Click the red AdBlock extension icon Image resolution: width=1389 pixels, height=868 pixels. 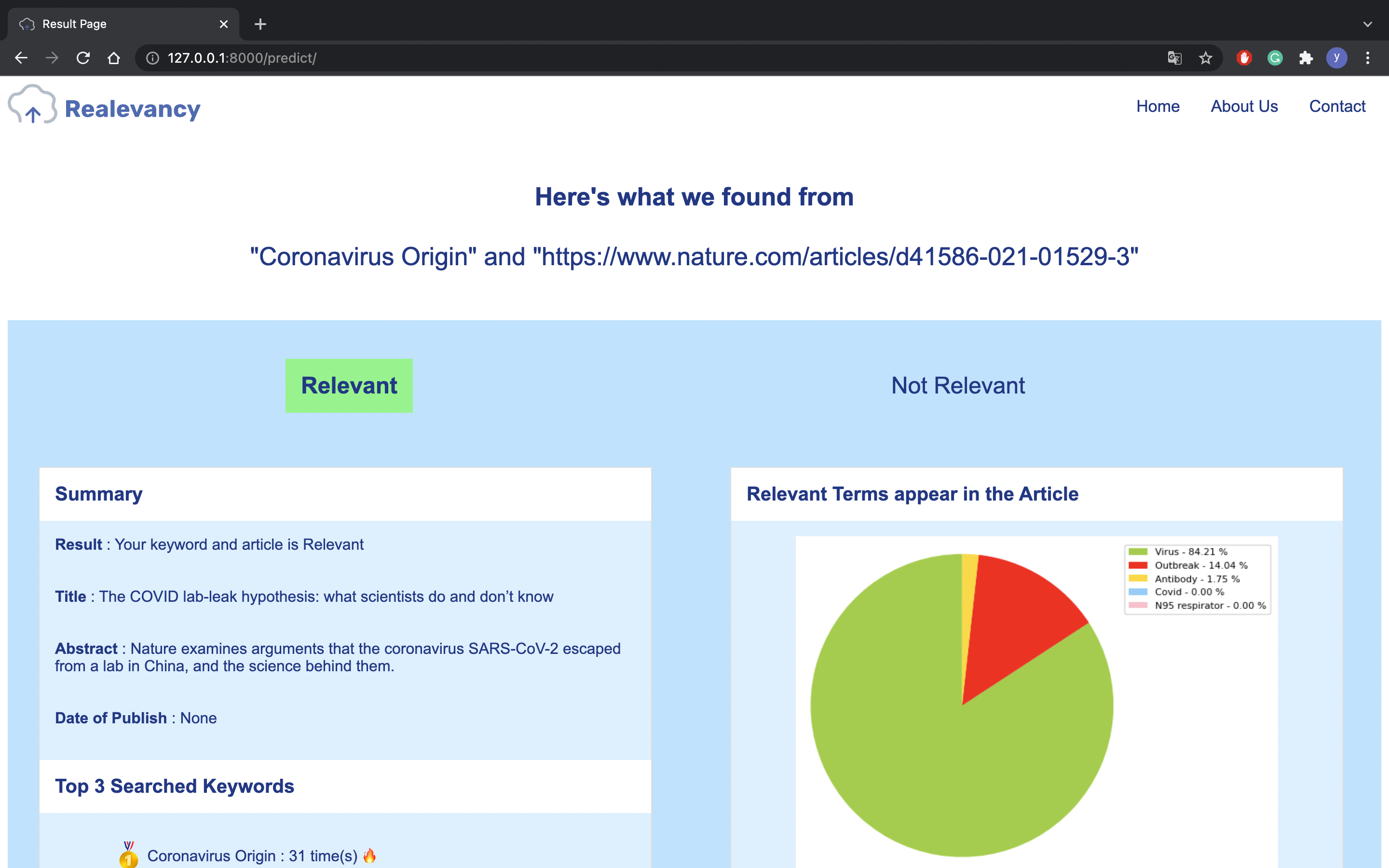tap(1244, 58)
